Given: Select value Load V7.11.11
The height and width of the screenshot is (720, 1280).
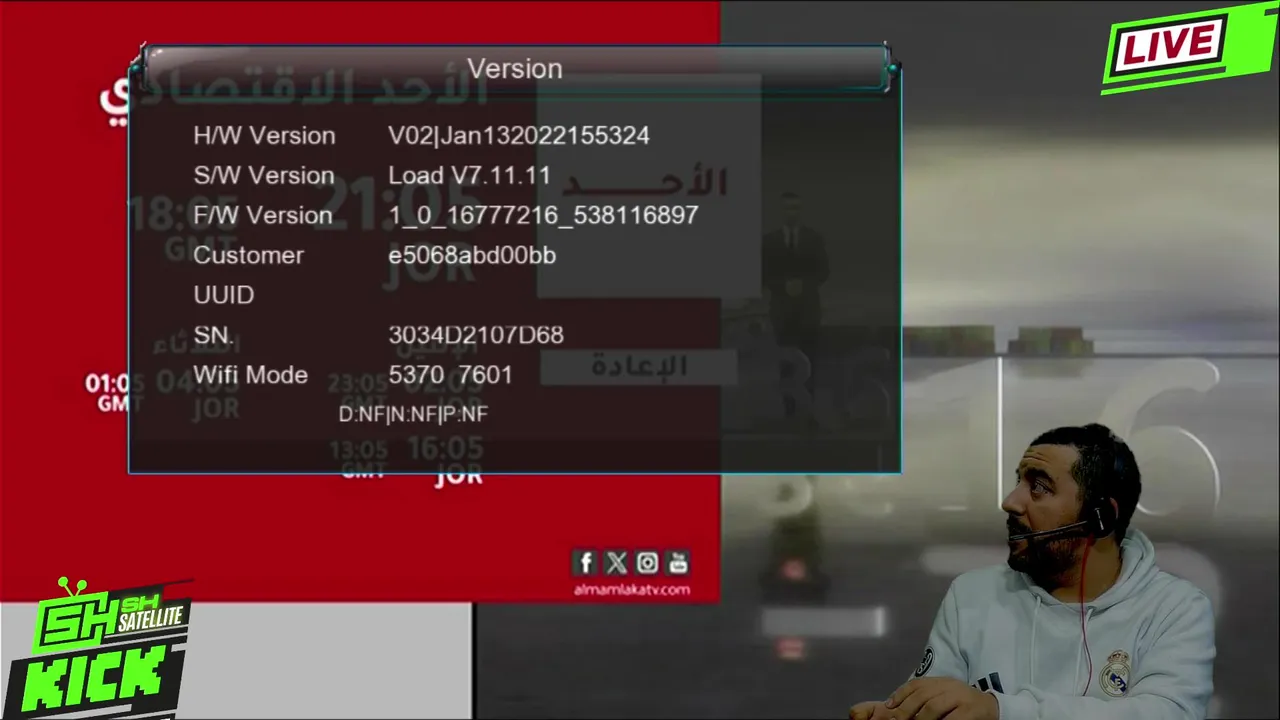Looking at the screenshot, I should point(469,175).
